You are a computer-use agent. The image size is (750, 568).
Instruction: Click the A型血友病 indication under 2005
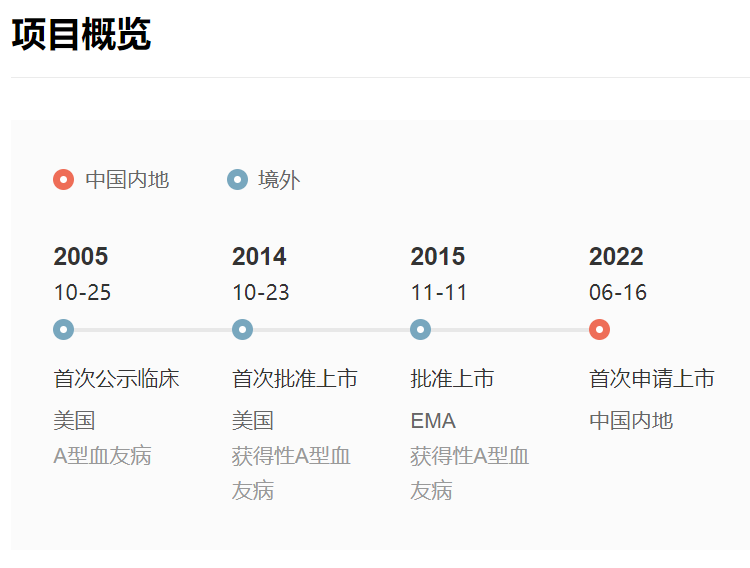(102, 456)
